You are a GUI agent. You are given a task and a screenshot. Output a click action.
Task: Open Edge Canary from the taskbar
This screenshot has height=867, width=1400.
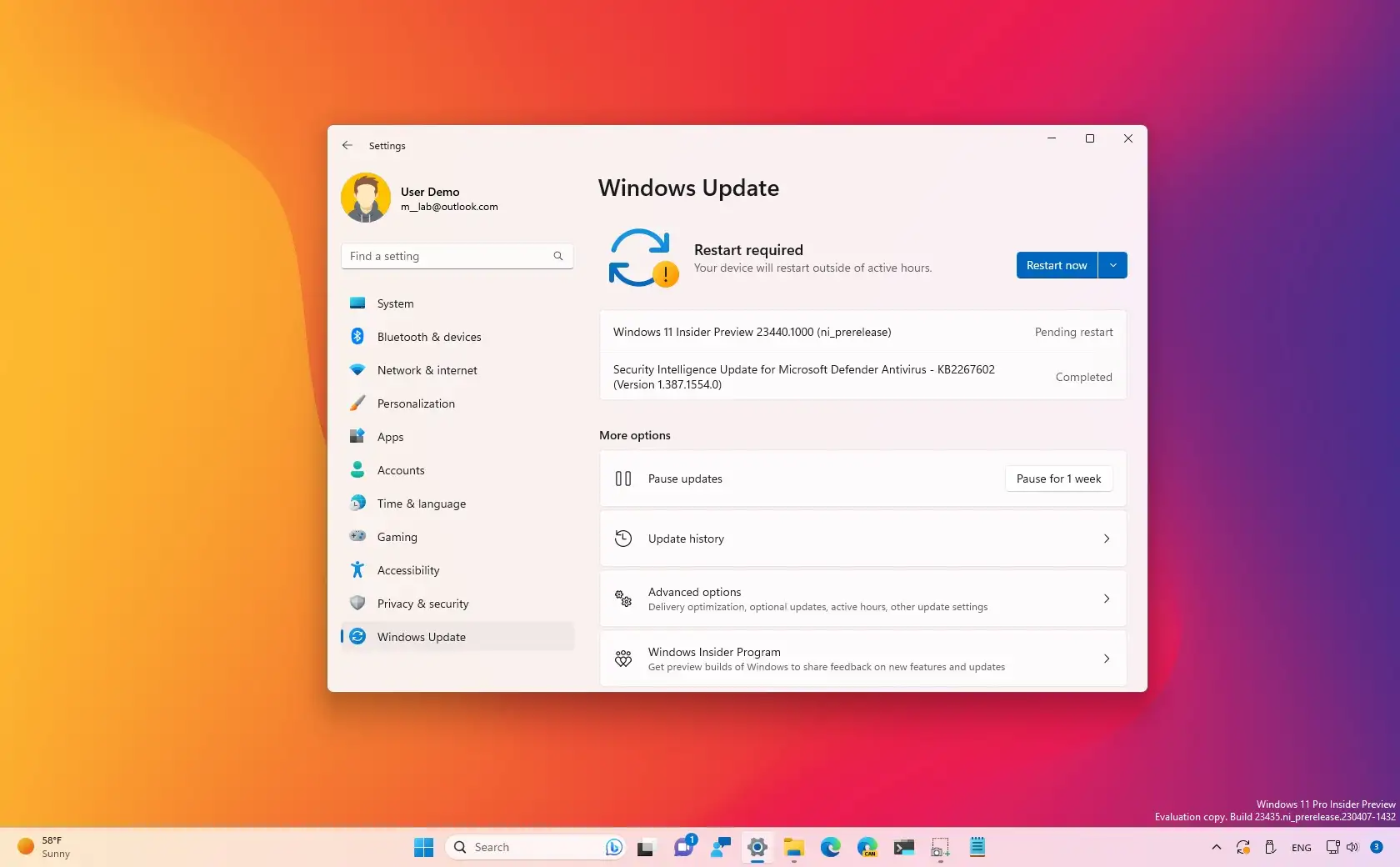click(867, 847)
